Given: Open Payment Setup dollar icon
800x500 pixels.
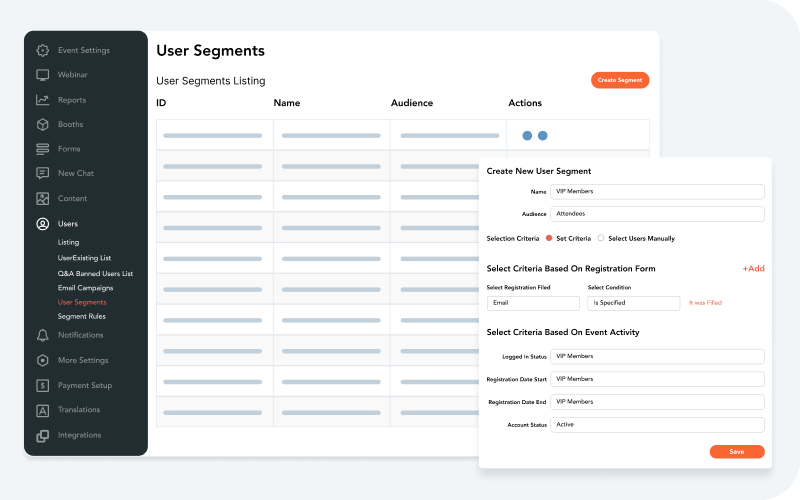Looking at the screenshot, I should tap(42, 385).
